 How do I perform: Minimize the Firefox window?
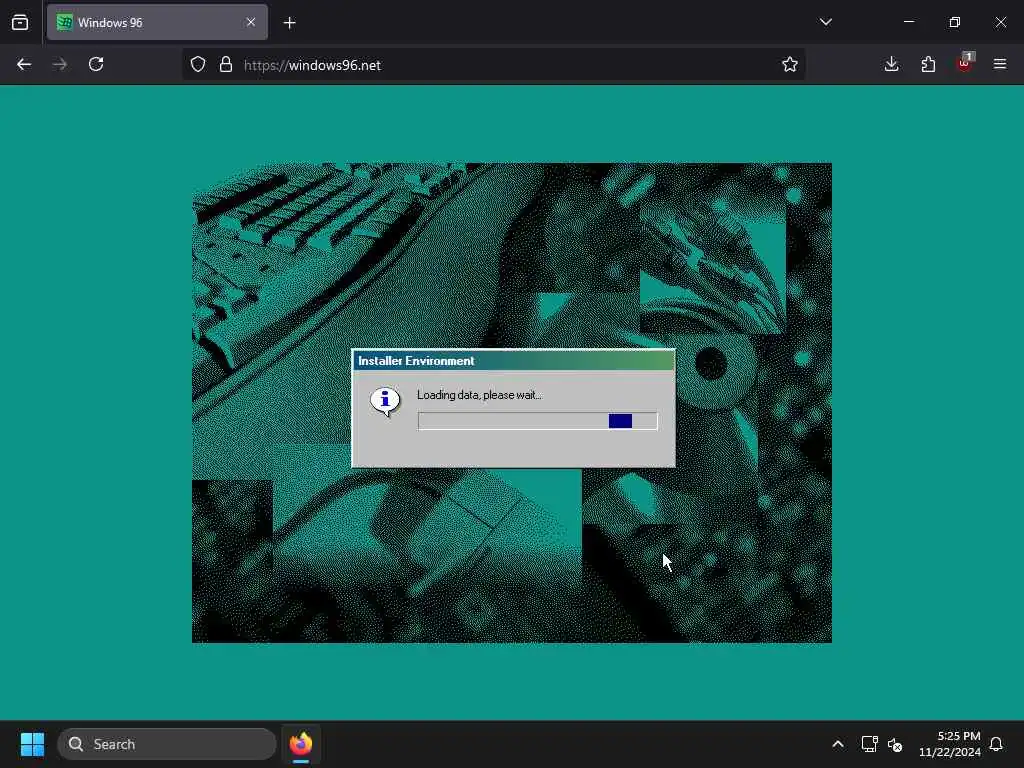tap(909, 22)
